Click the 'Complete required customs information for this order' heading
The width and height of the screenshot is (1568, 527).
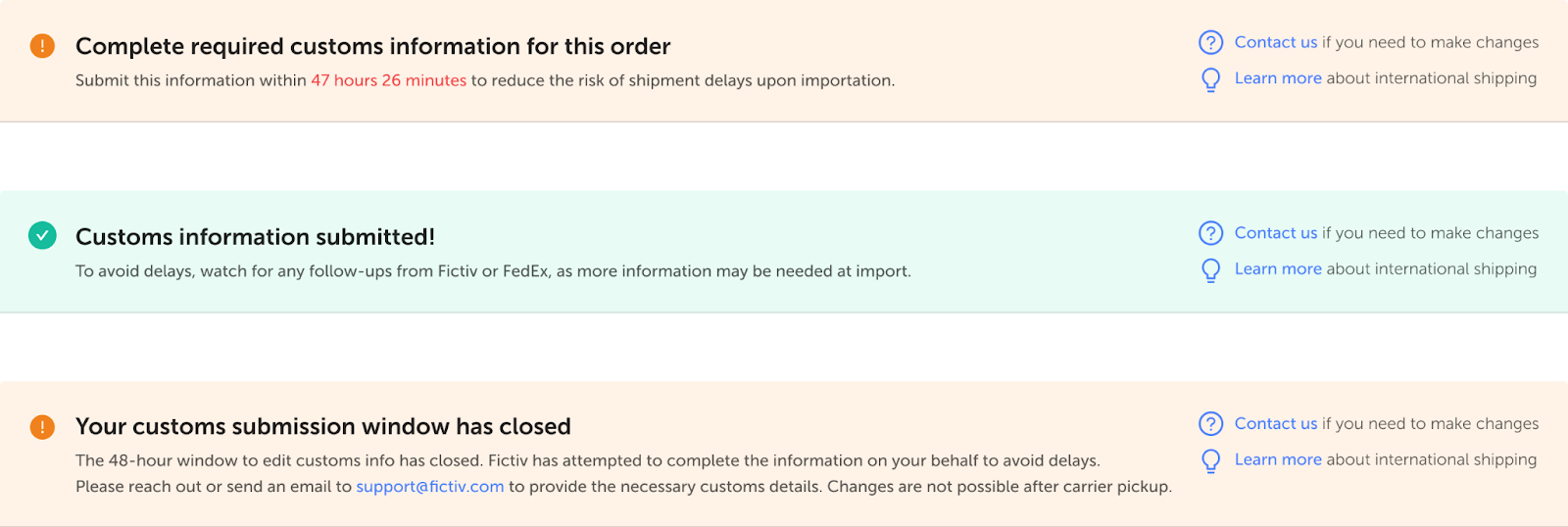(372, 46)
